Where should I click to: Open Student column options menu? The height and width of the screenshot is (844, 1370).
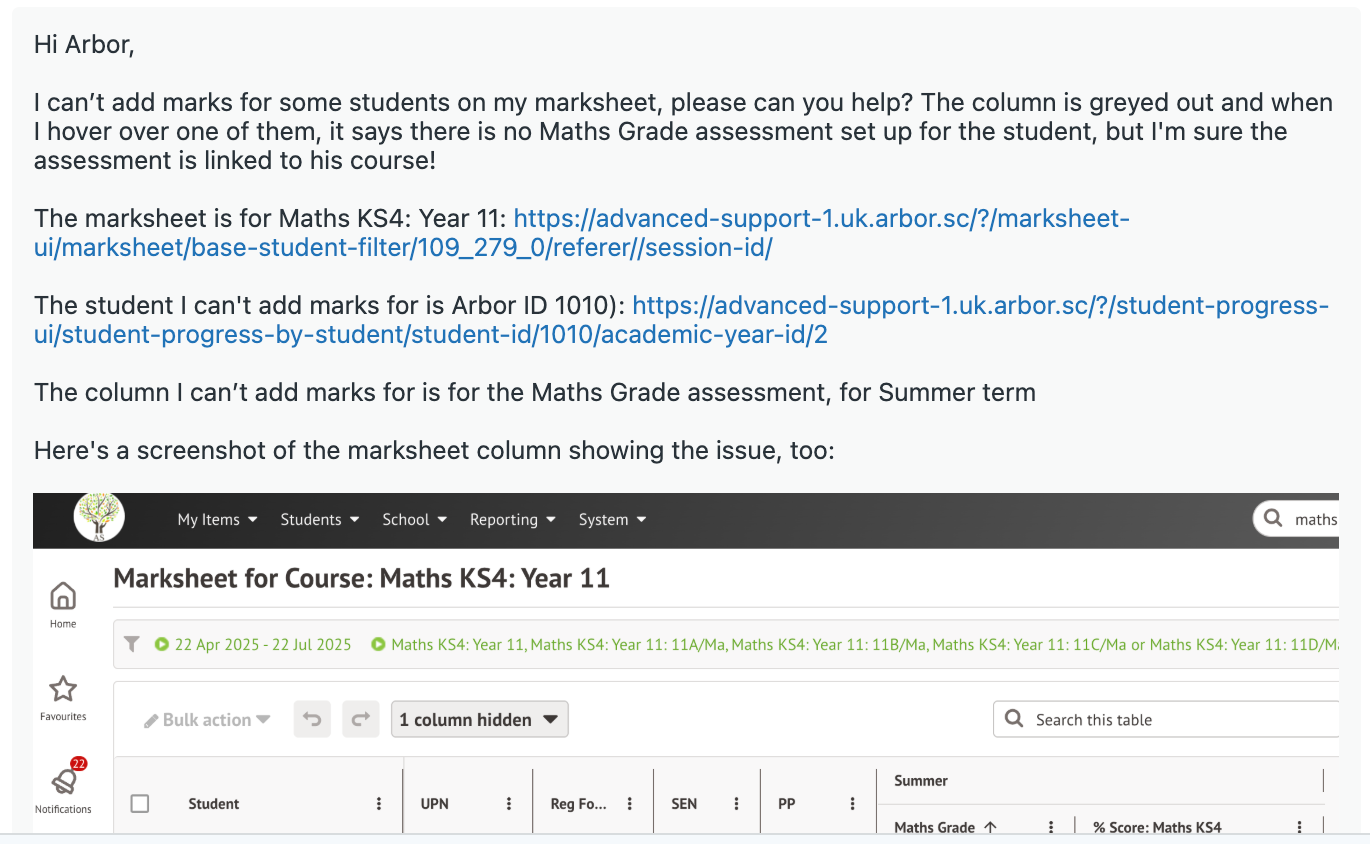click(x=379, y=804)
